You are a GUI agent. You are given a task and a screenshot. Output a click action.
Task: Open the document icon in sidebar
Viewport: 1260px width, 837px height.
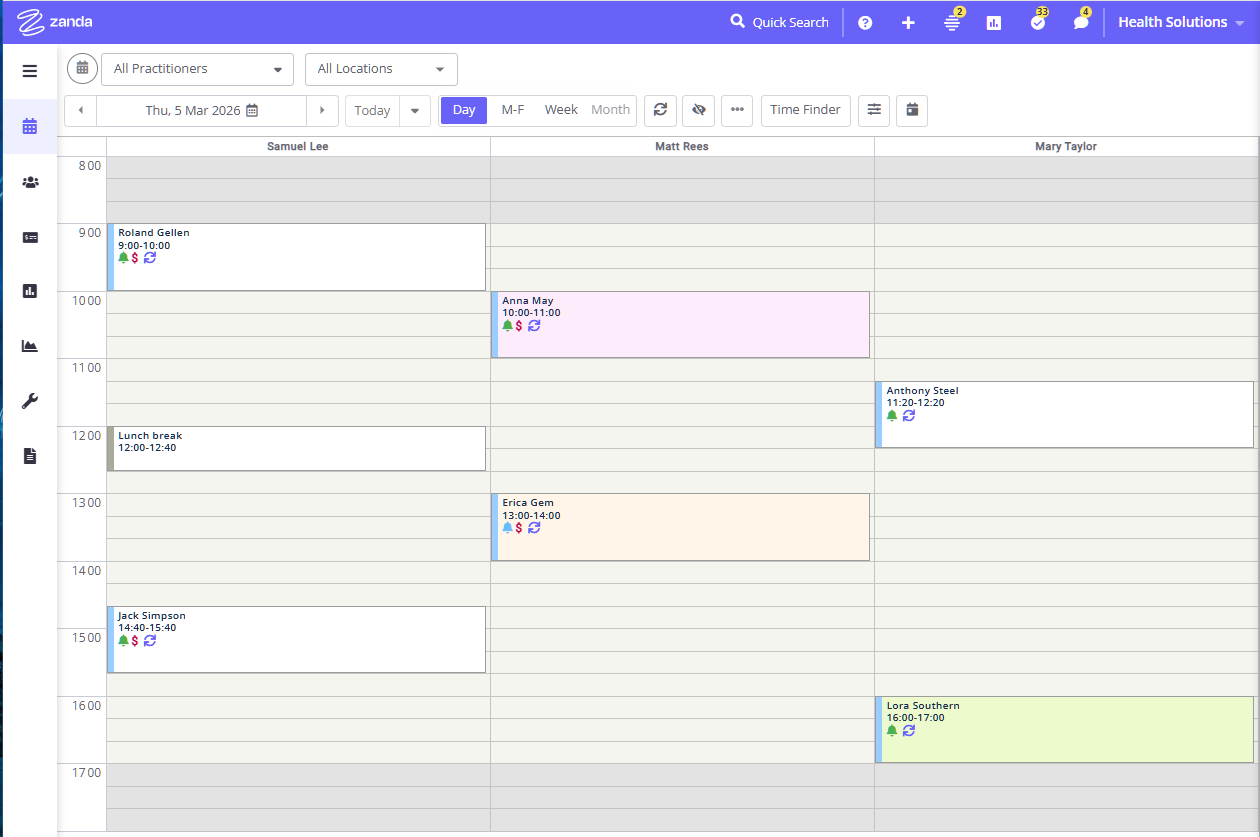(30, 456)
